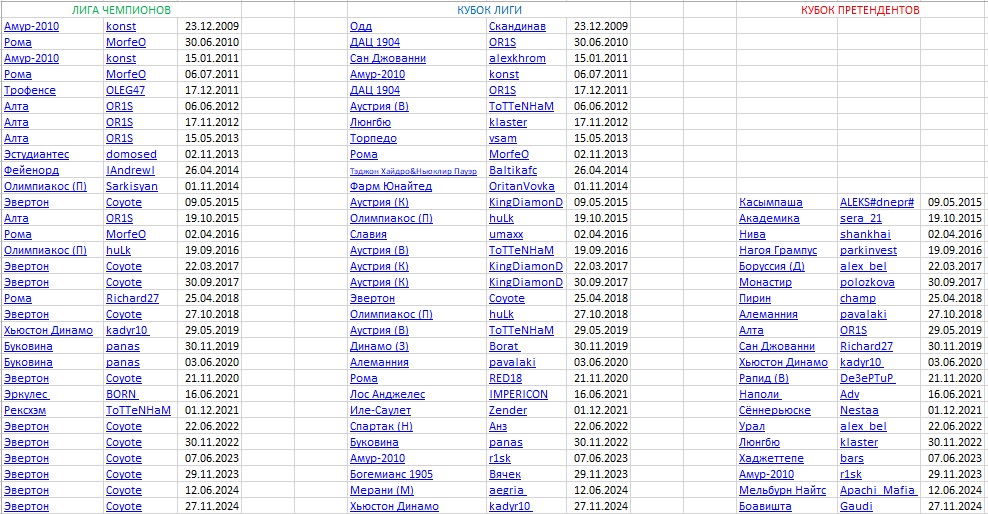The width and height of the screenshot is (988, 514).
Task: Open the Академика team link
Action: tap(769, 219)
